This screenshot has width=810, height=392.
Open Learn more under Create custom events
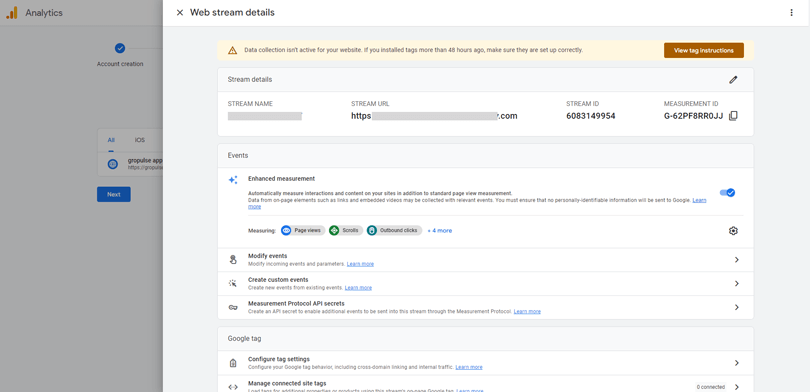pos(358,288)
